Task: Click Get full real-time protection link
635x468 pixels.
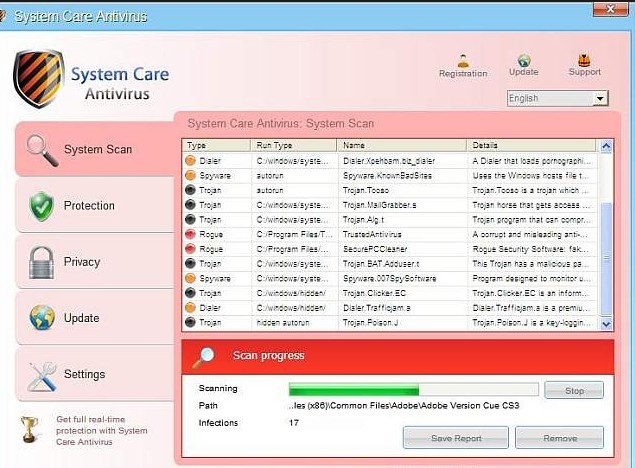Action: coord(102,430)
